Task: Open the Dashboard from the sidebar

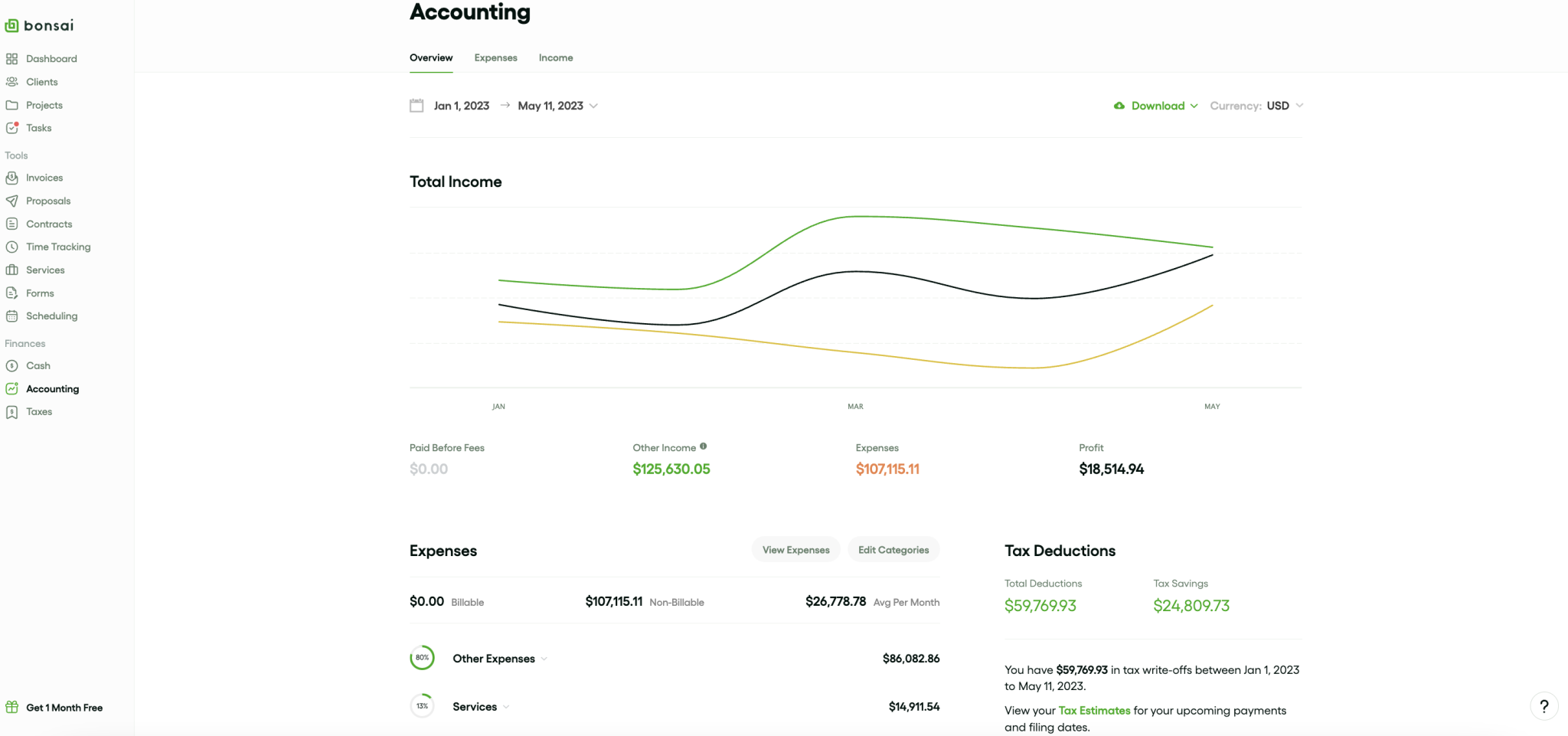Action: click(51, 58)
